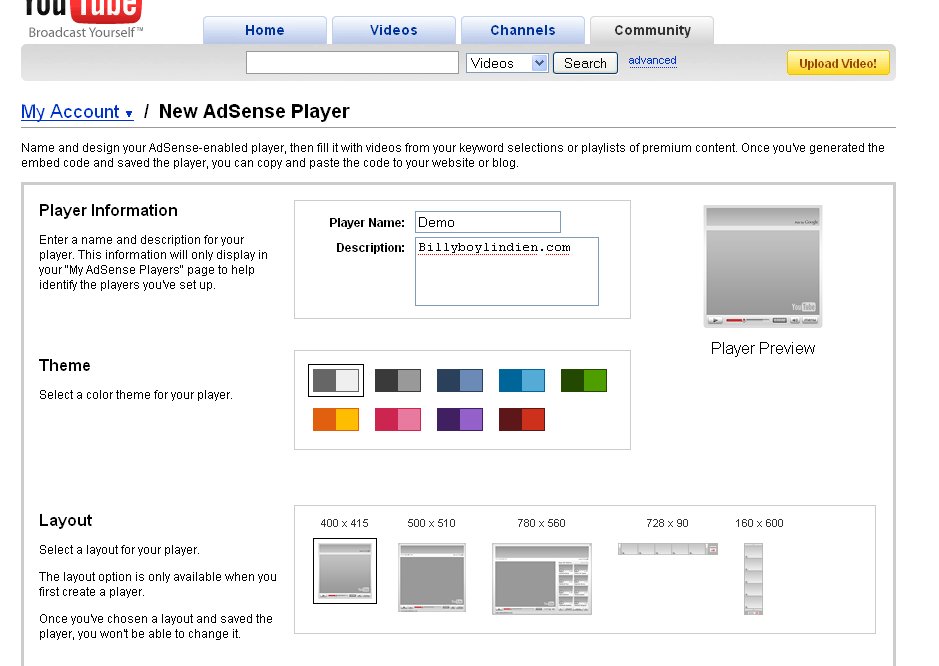Screen dimensions: 939x666
Task: Click the 780 x 560 size label
Action: 541,523
